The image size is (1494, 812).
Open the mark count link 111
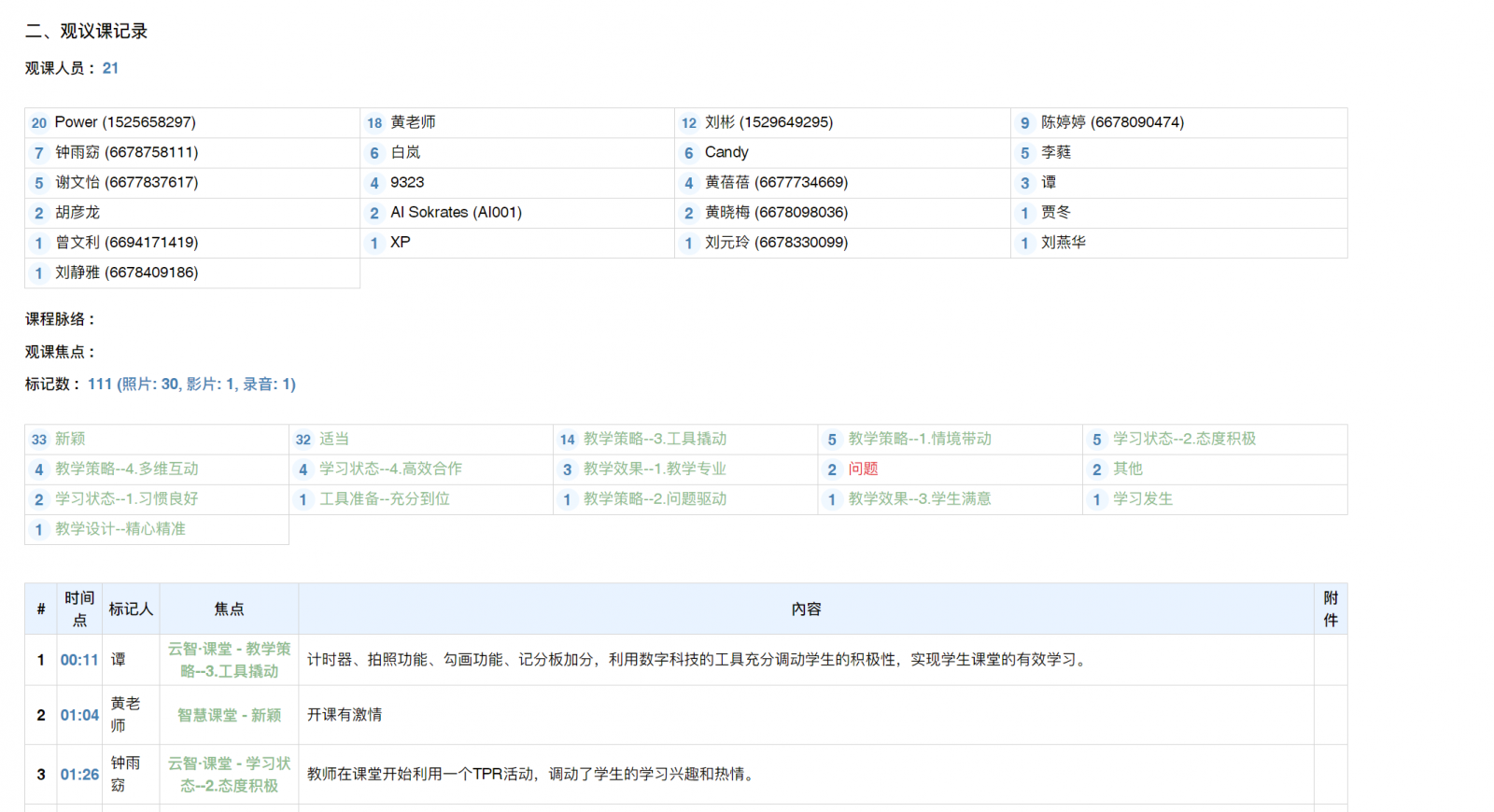pyautogui.click(x=100, y=384)
